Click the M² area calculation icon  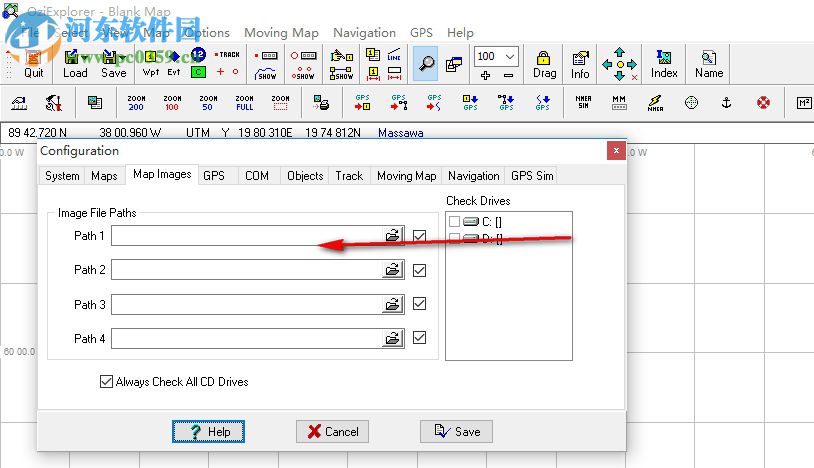pyautogui.click(x=804, y=103)
